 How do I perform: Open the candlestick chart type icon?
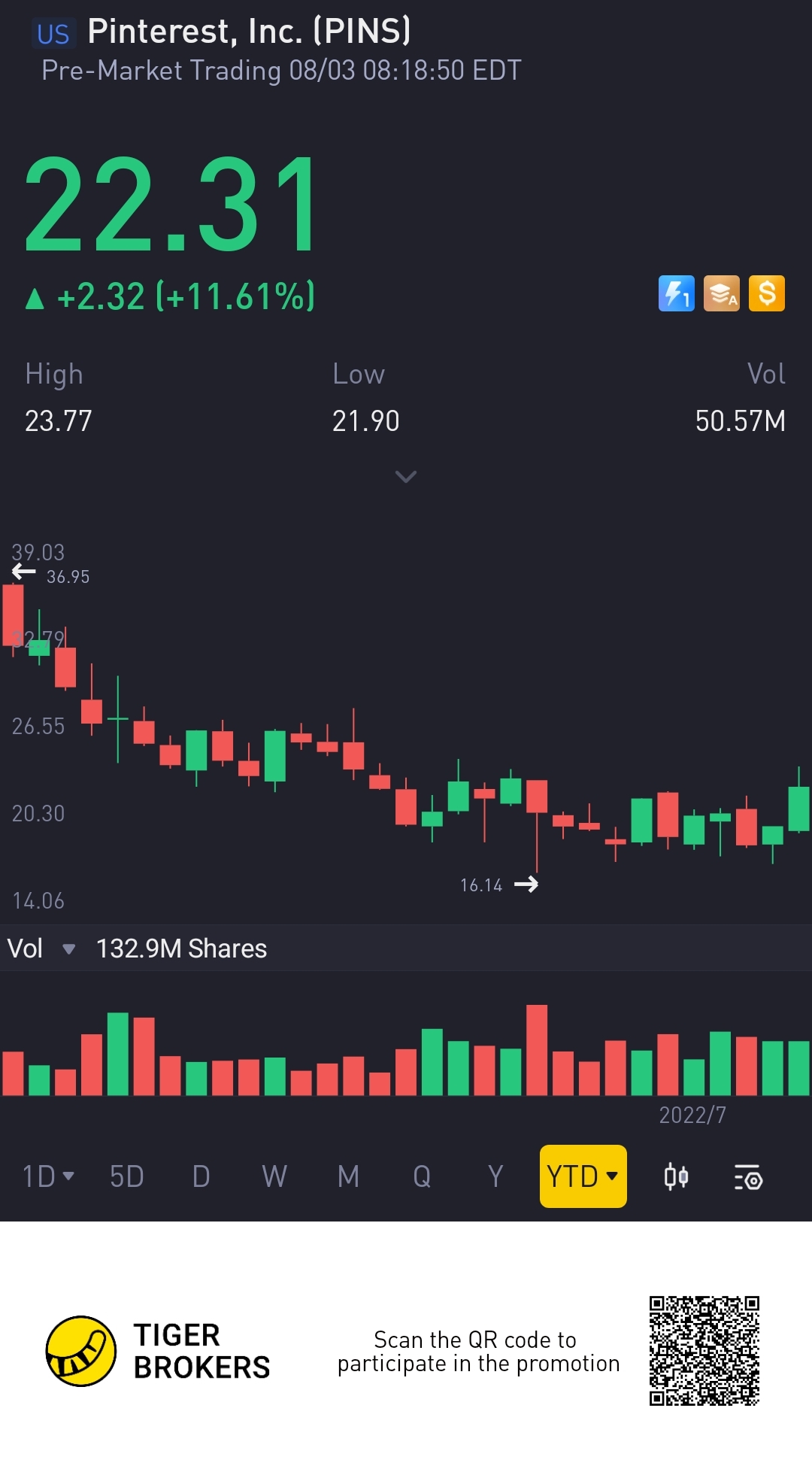676,1176
